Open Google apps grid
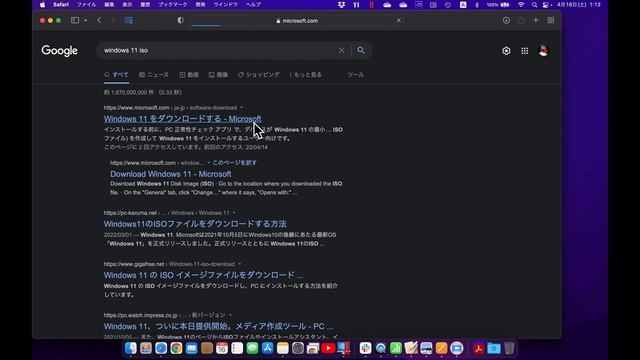Viewport: 640px width, 360px height. click(524, 51)
